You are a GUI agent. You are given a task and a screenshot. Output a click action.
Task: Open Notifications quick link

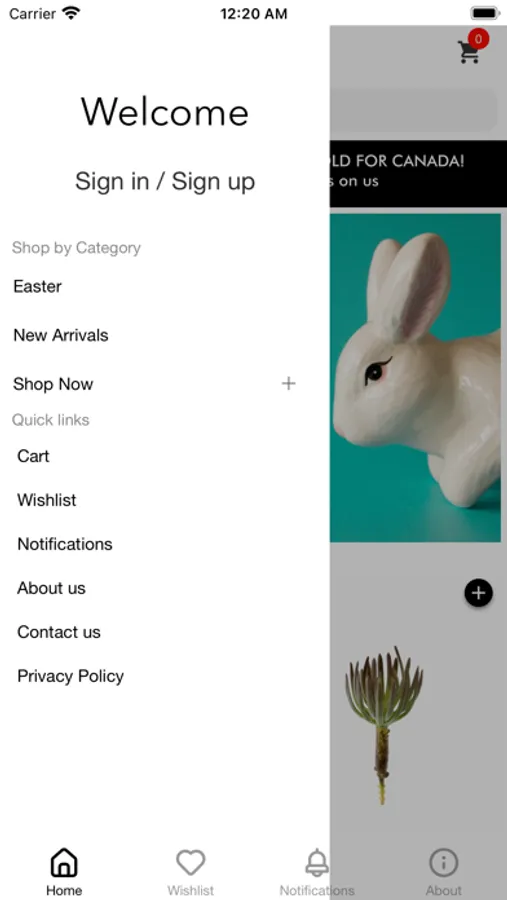coord(65,544)
